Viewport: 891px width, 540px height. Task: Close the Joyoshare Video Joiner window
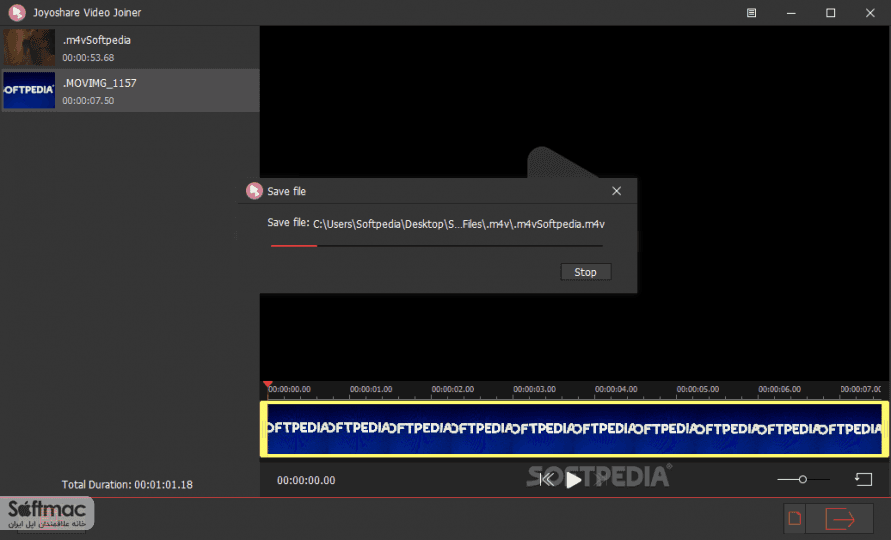tap(870, 13)
